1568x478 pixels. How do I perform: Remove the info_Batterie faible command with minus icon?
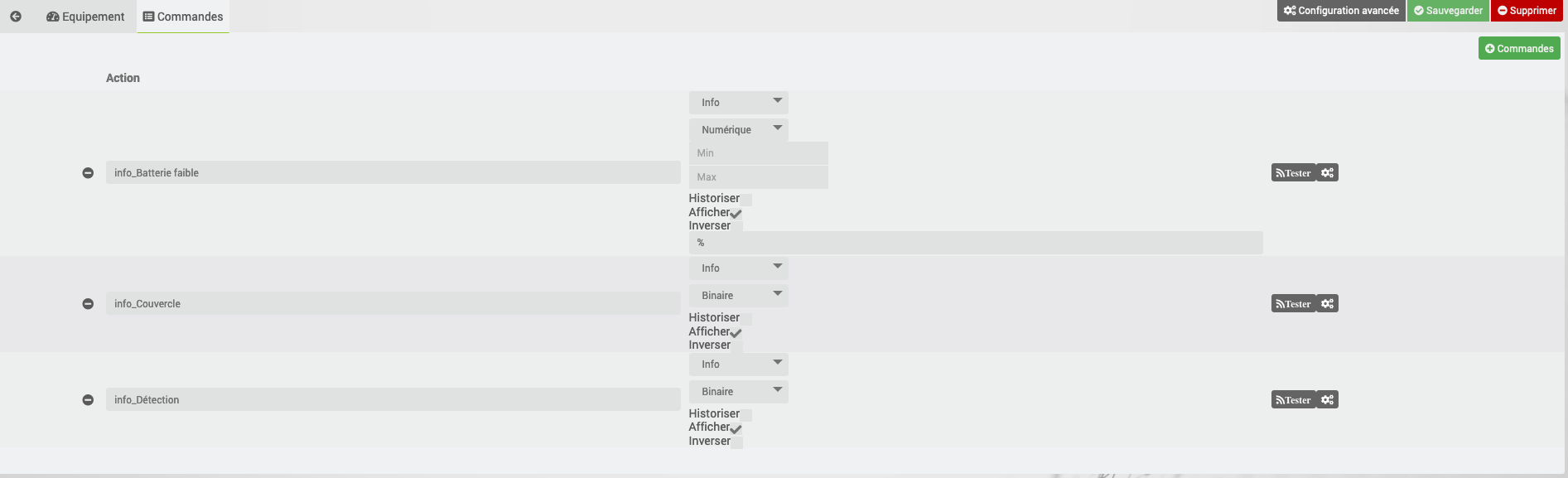(x=88, y=173)
